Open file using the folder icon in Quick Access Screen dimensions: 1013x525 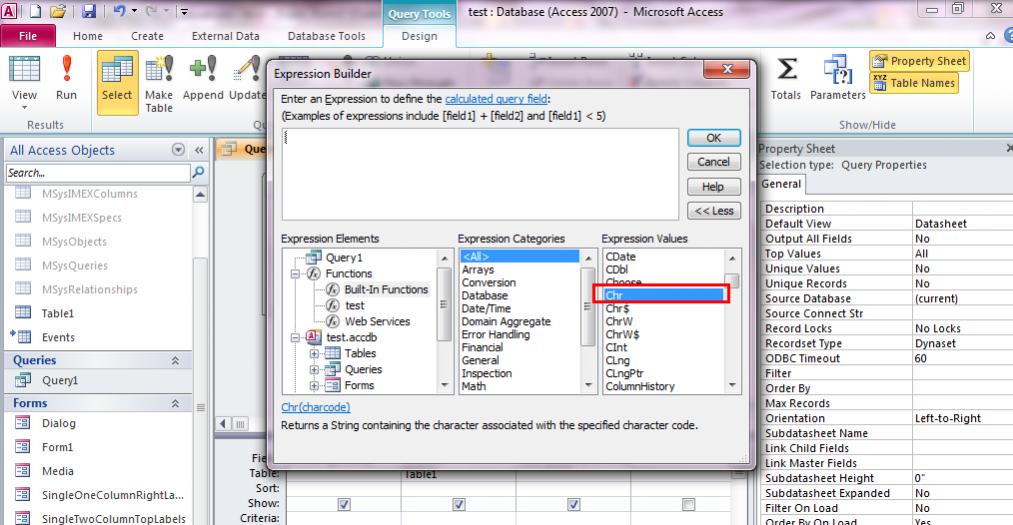58,11
